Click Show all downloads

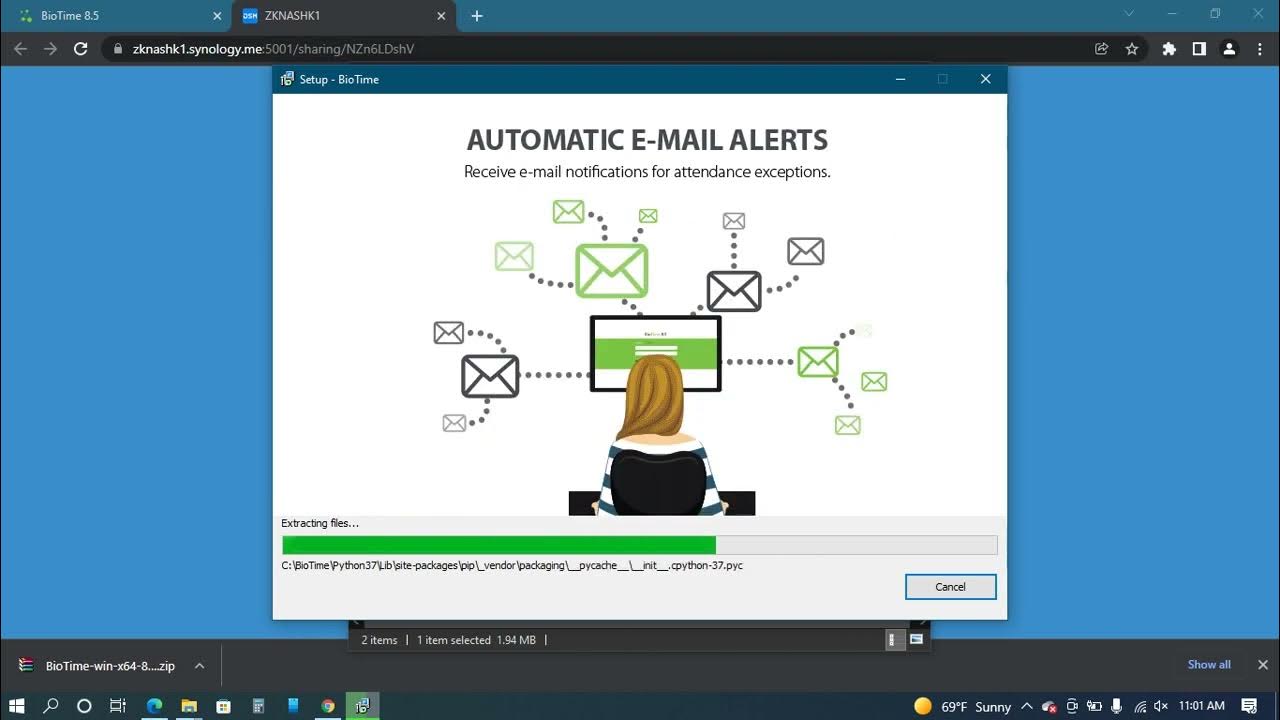point(1209,665)
